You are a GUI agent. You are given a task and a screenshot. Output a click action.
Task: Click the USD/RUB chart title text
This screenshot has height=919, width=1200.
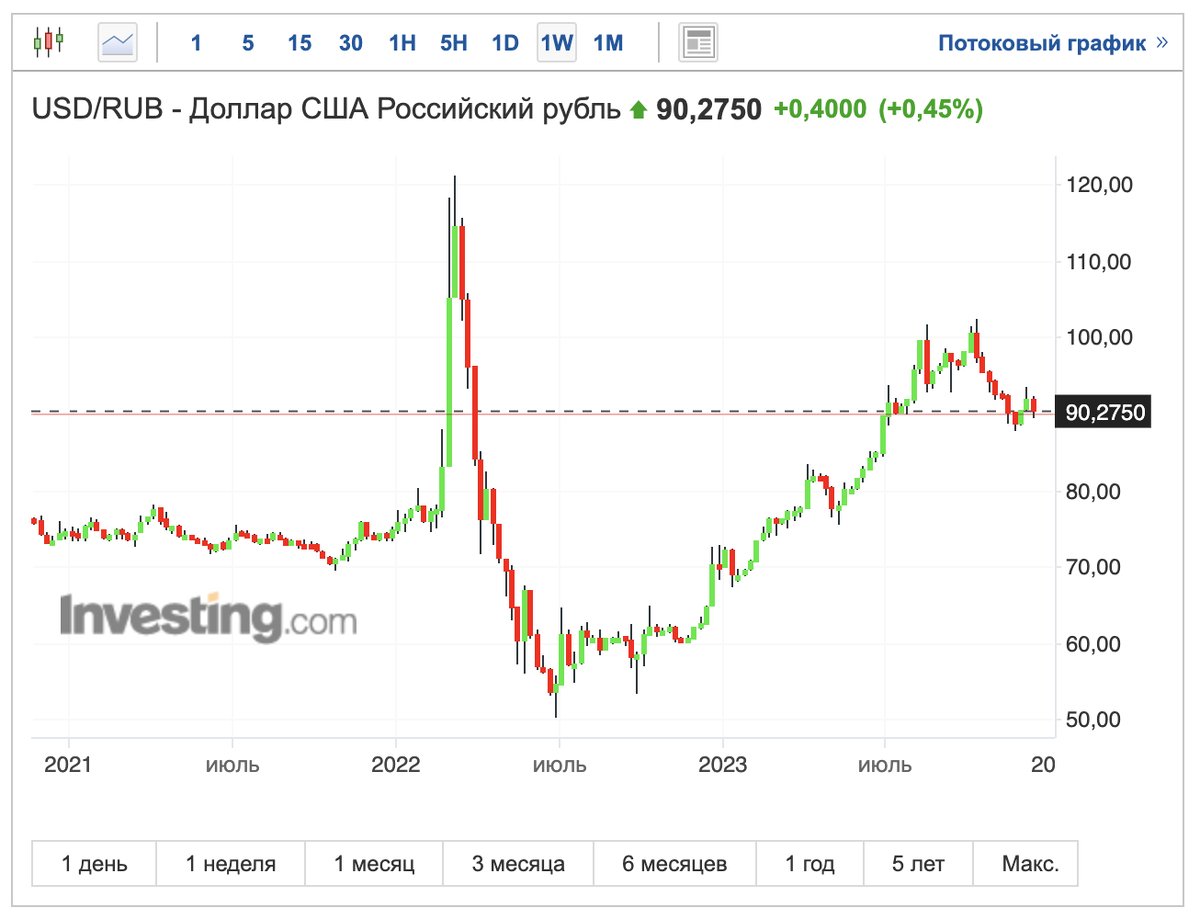tap(327, 109)
